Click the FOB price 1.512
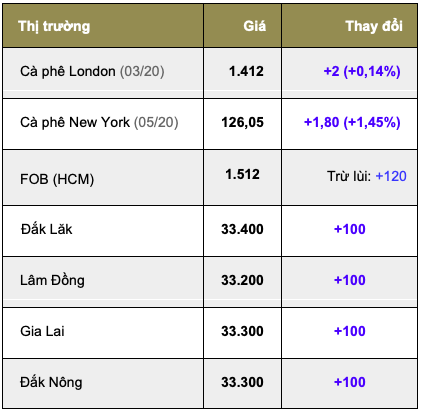421x412 pixels. point(242,174)
